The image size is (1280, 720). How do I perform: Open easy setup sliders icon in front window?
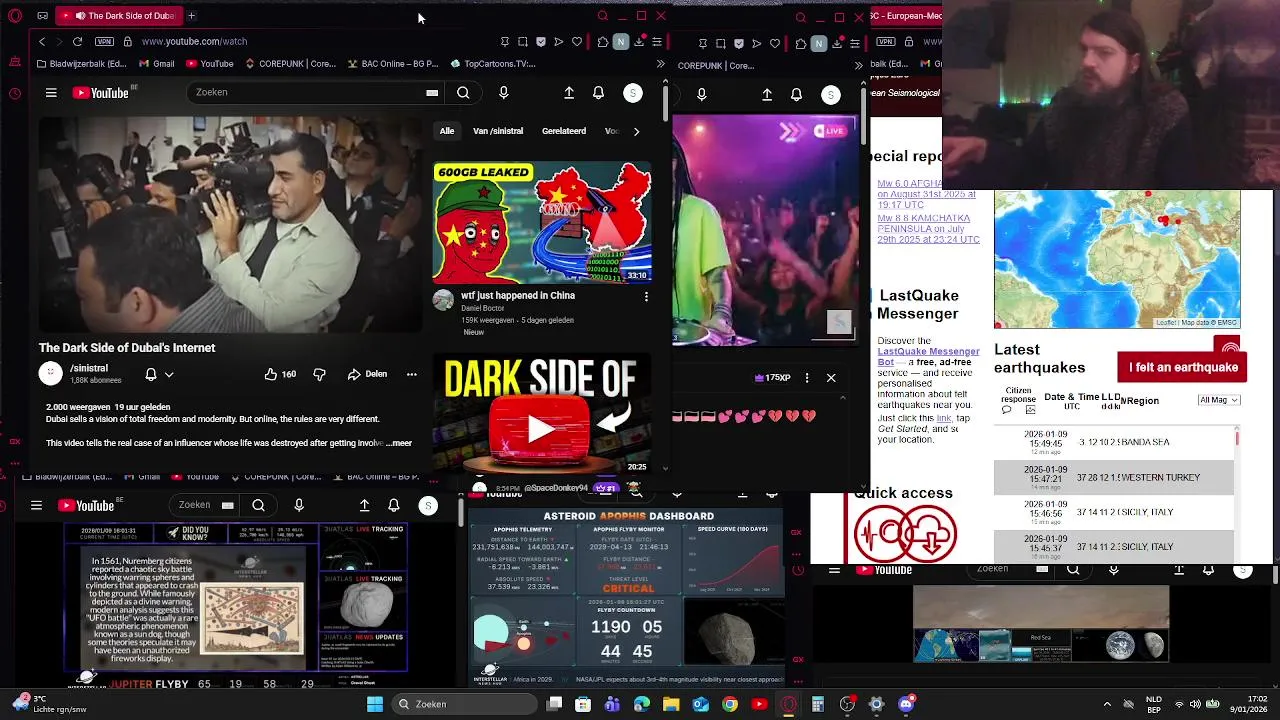pos(657,42)
